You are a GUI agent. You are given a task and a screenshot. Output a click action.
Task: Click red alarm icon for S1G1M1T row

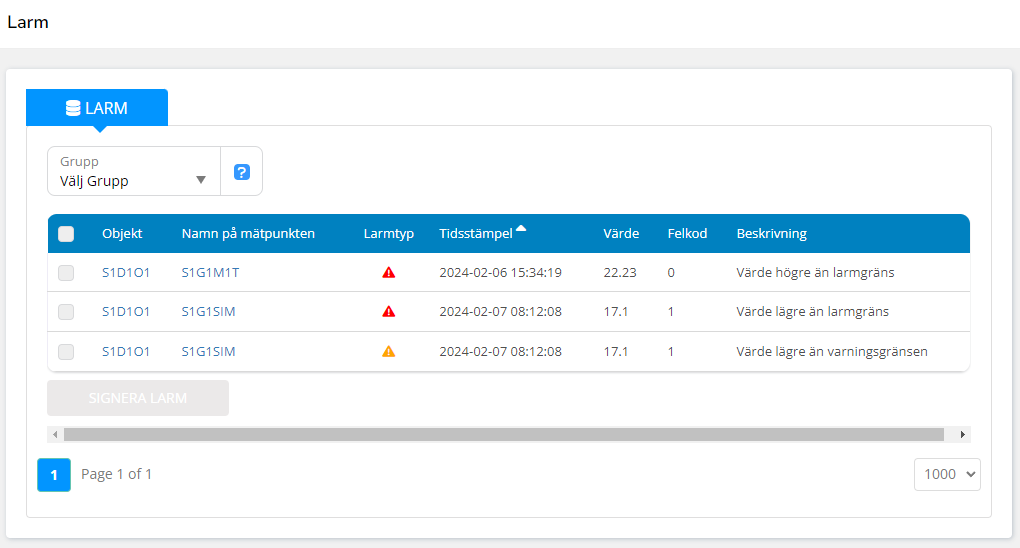click(x=389, y=272)
